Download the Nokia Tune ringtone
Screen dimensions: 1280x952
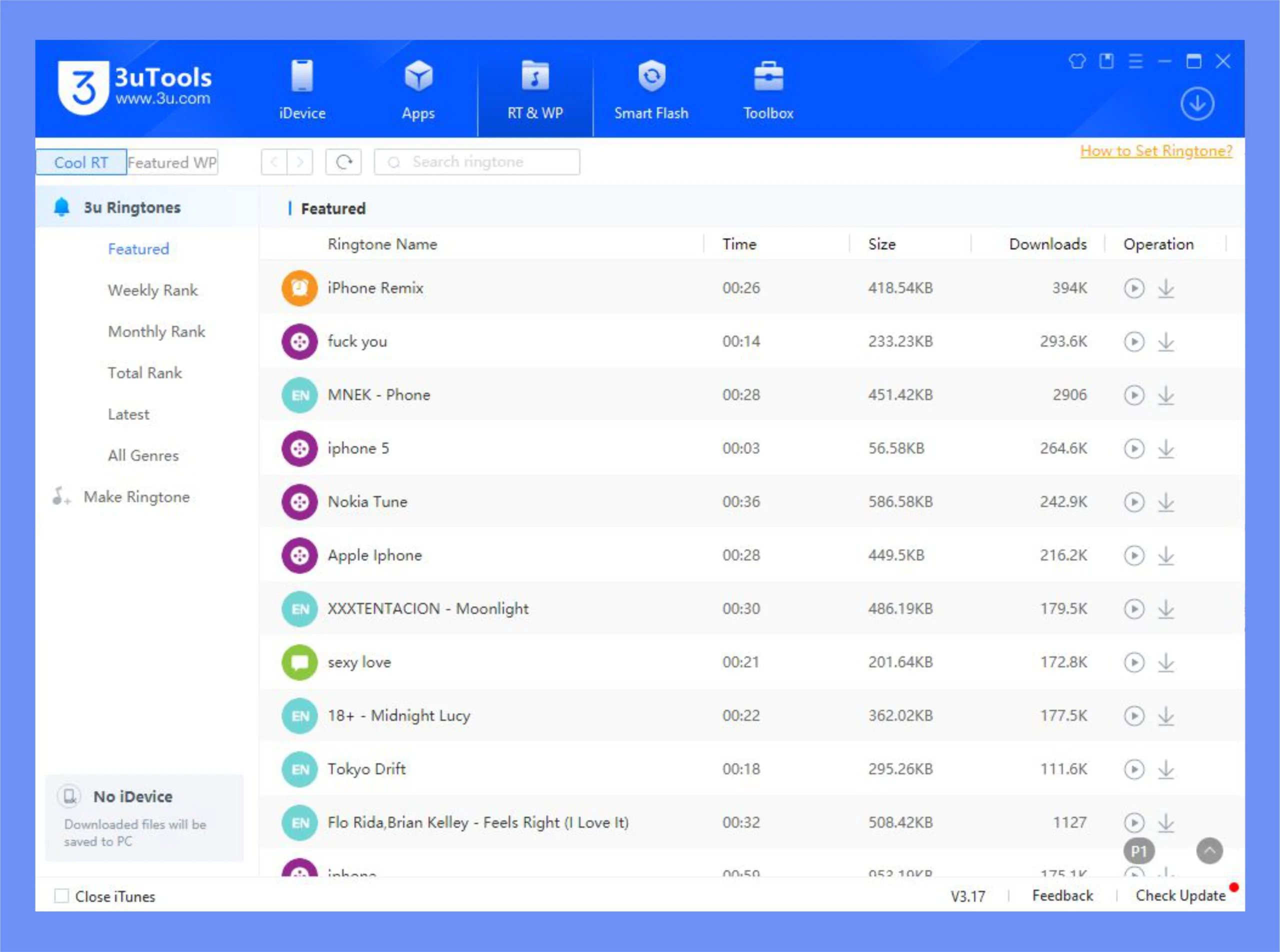1166,502
